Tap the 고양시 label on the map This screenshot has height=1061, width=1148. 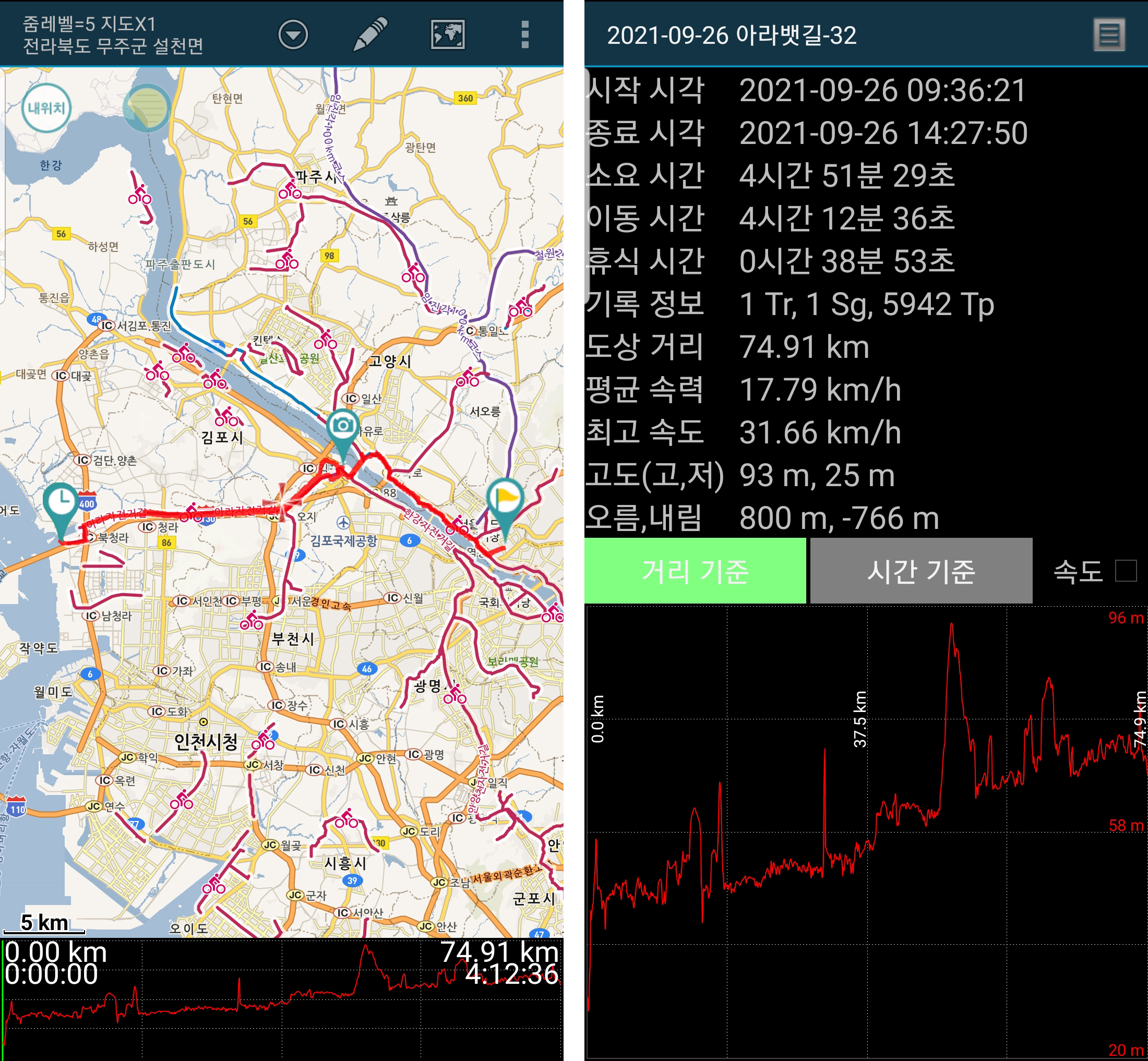tap(390, 361)
